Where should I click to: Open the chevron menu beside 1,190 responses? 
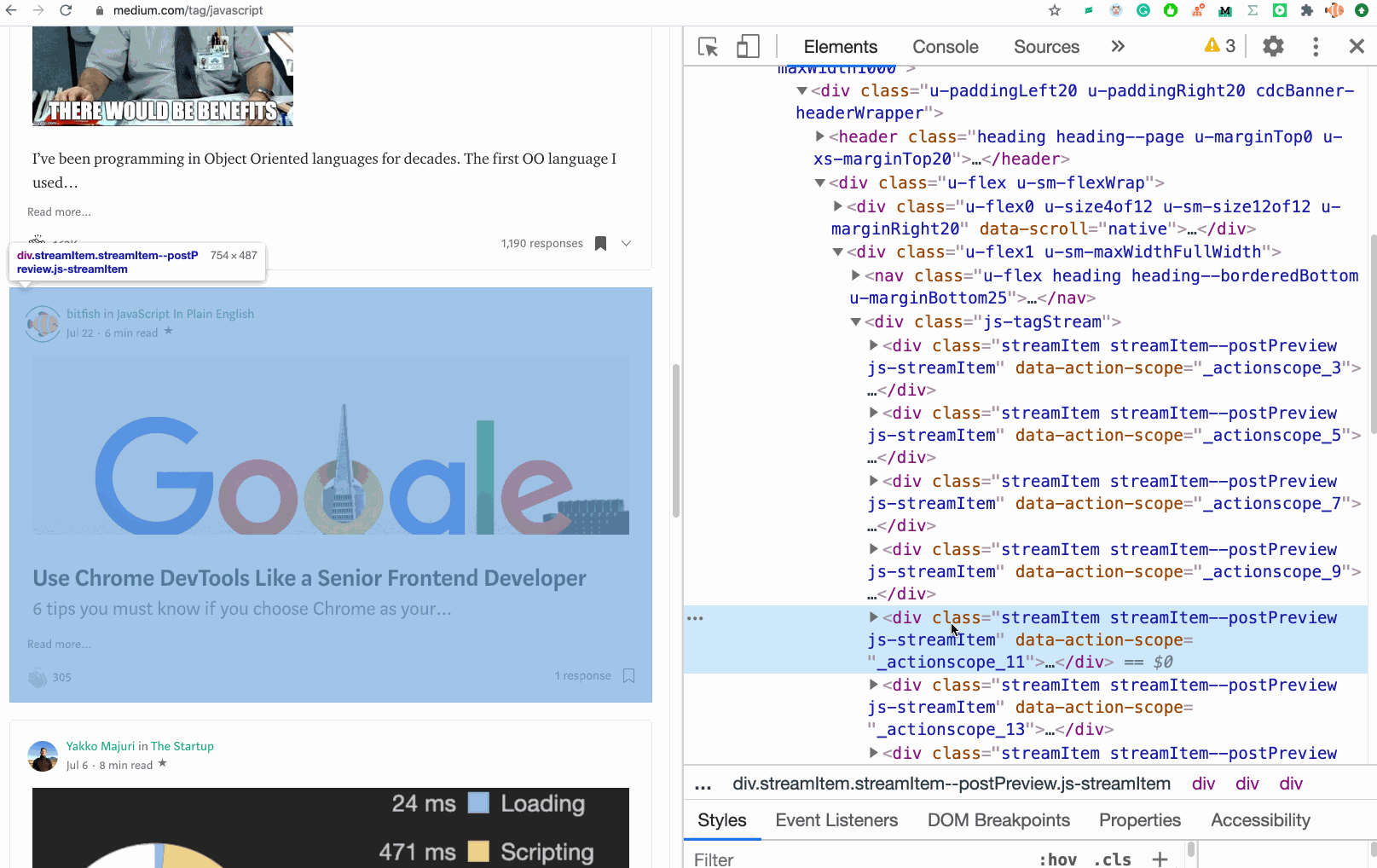(627, 244)
